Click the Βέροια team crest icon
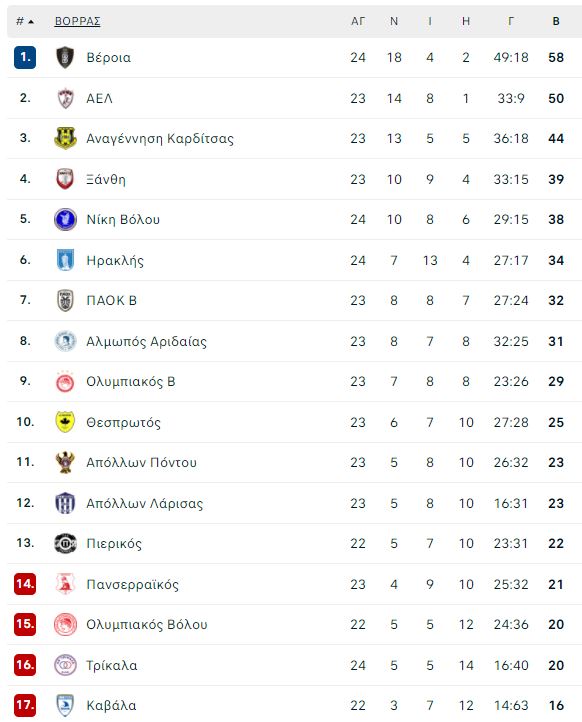The width and height of the screenshot is (582, 722). point(65,58)
